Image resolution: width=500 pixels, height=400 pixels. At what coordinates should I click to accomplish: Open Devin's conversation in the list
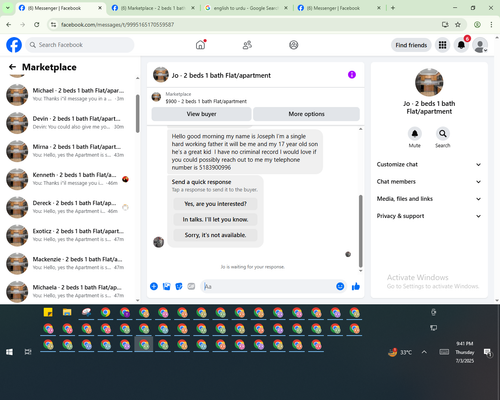[68, 123]
